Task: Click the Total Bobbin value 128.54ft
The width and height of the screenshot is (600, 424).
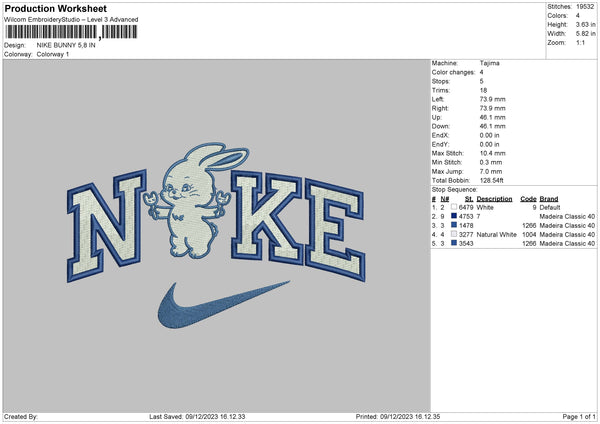Action: (492, 180)
